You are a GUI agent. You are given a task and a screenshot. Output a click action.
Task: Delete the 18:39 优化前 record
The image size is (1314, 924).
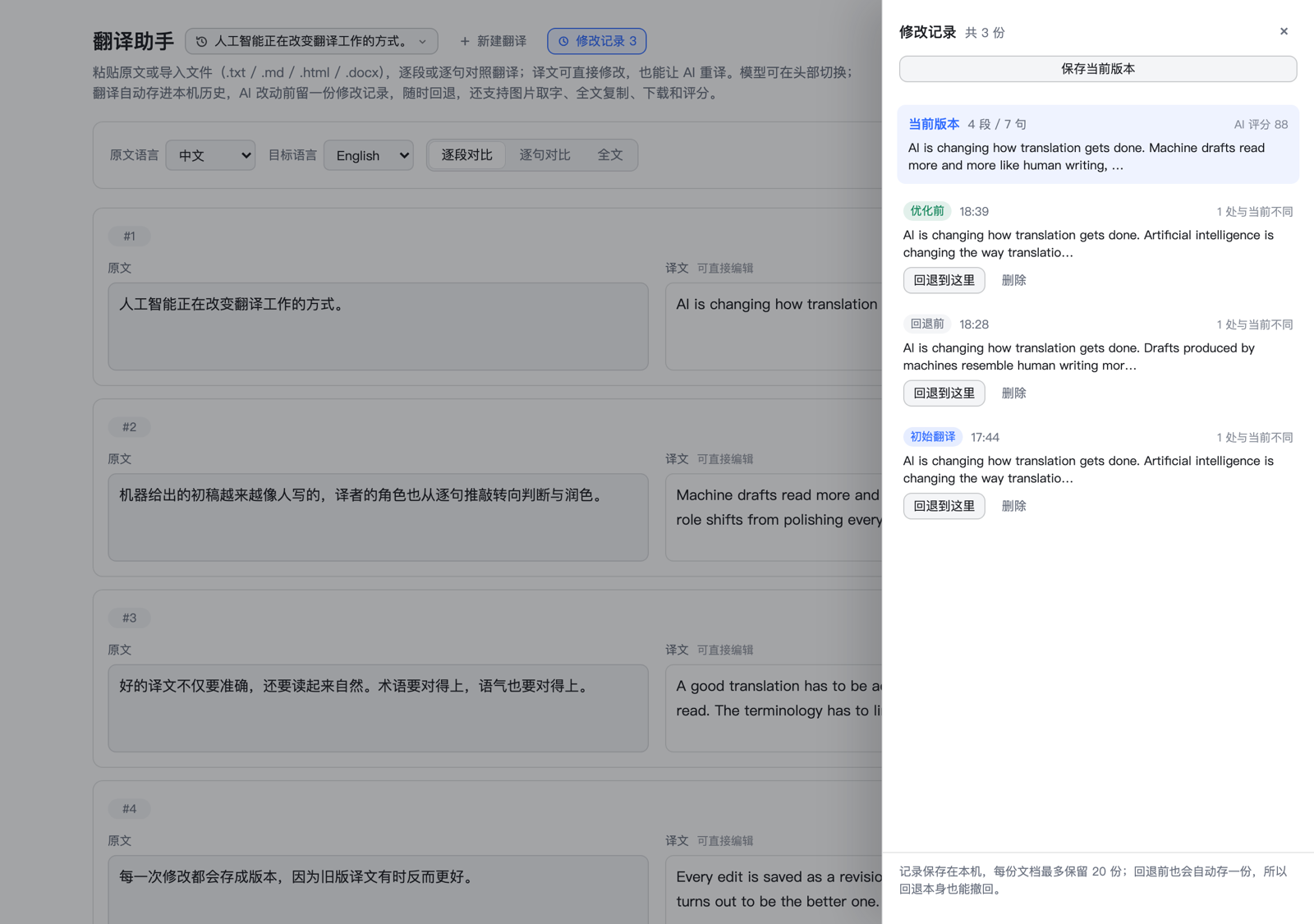coord(1013,280)
